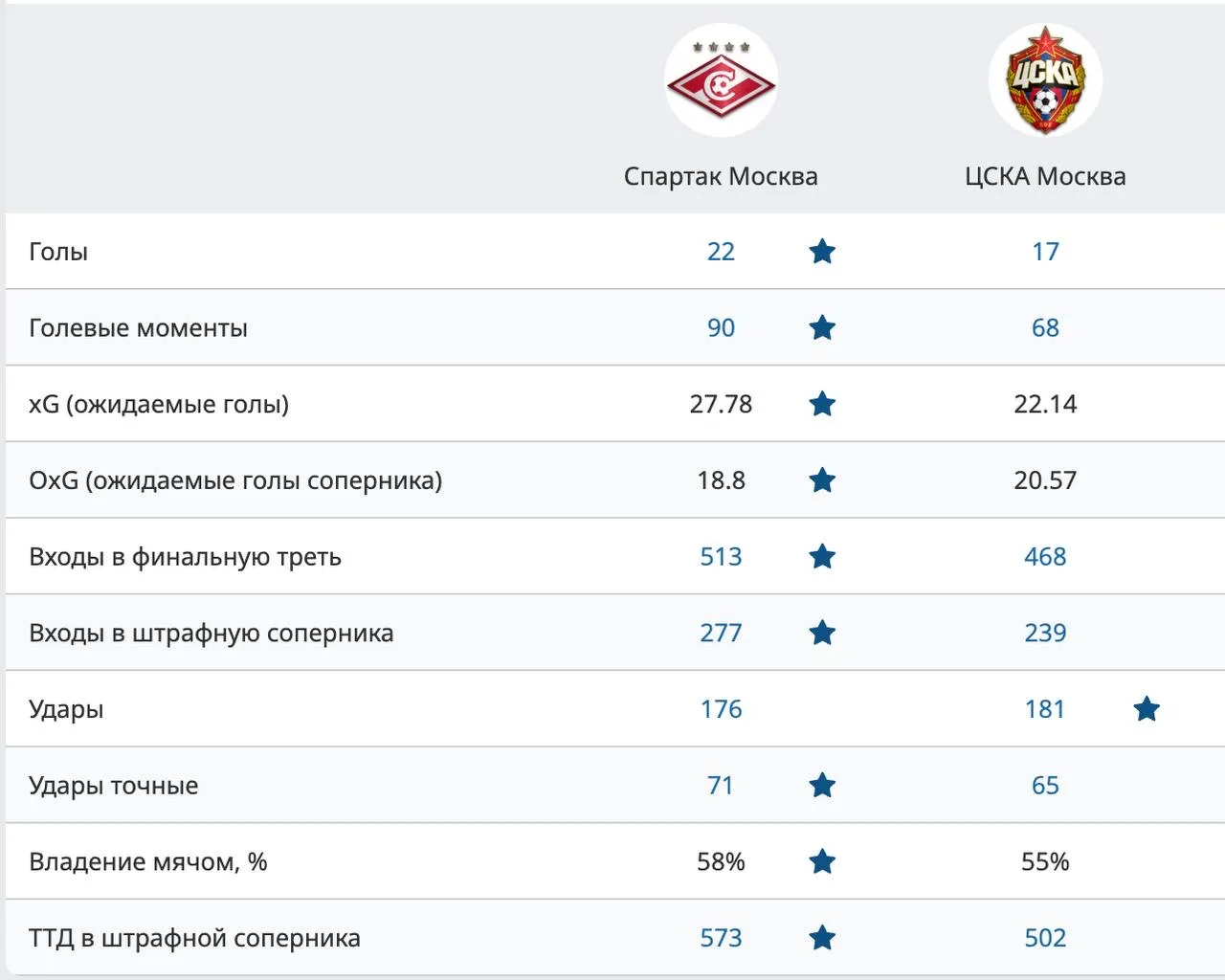Viewport: 1225px width, 980px height.
Task: Click the ЦСКА Москва team name
Action: [1045, 176]
